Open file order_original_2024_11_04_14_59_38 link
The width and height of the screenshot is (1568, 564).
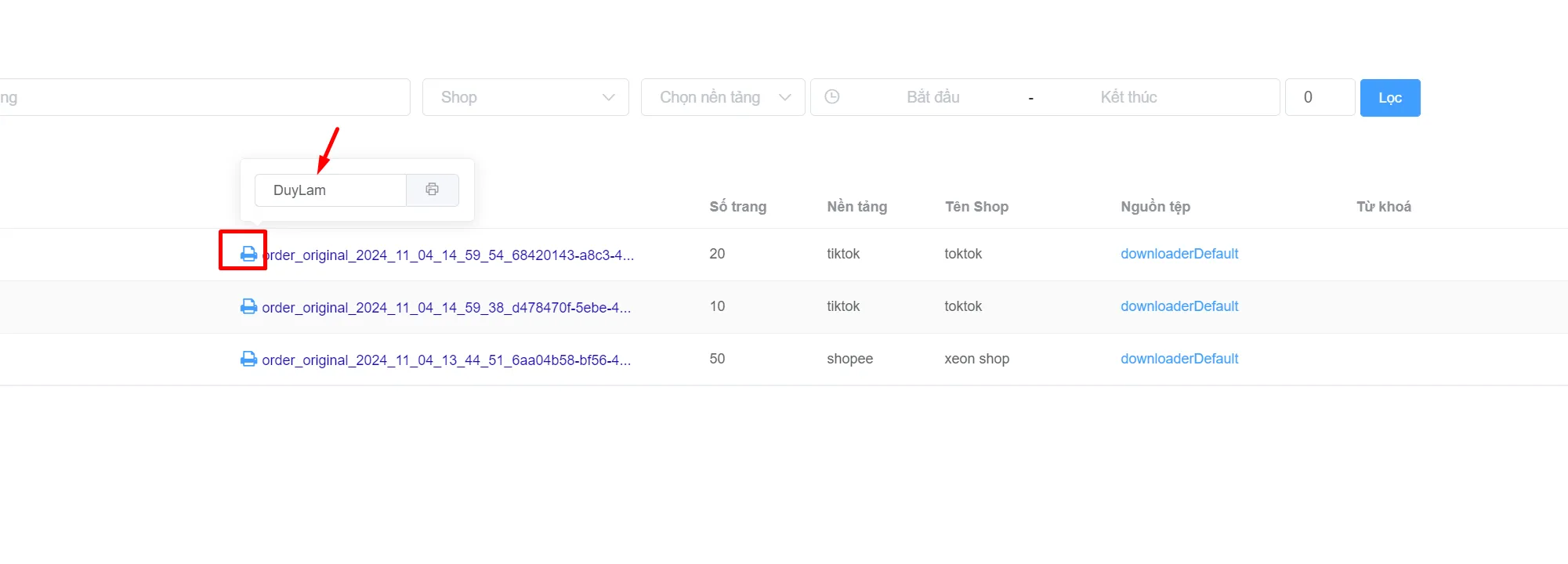coord(447,308)
